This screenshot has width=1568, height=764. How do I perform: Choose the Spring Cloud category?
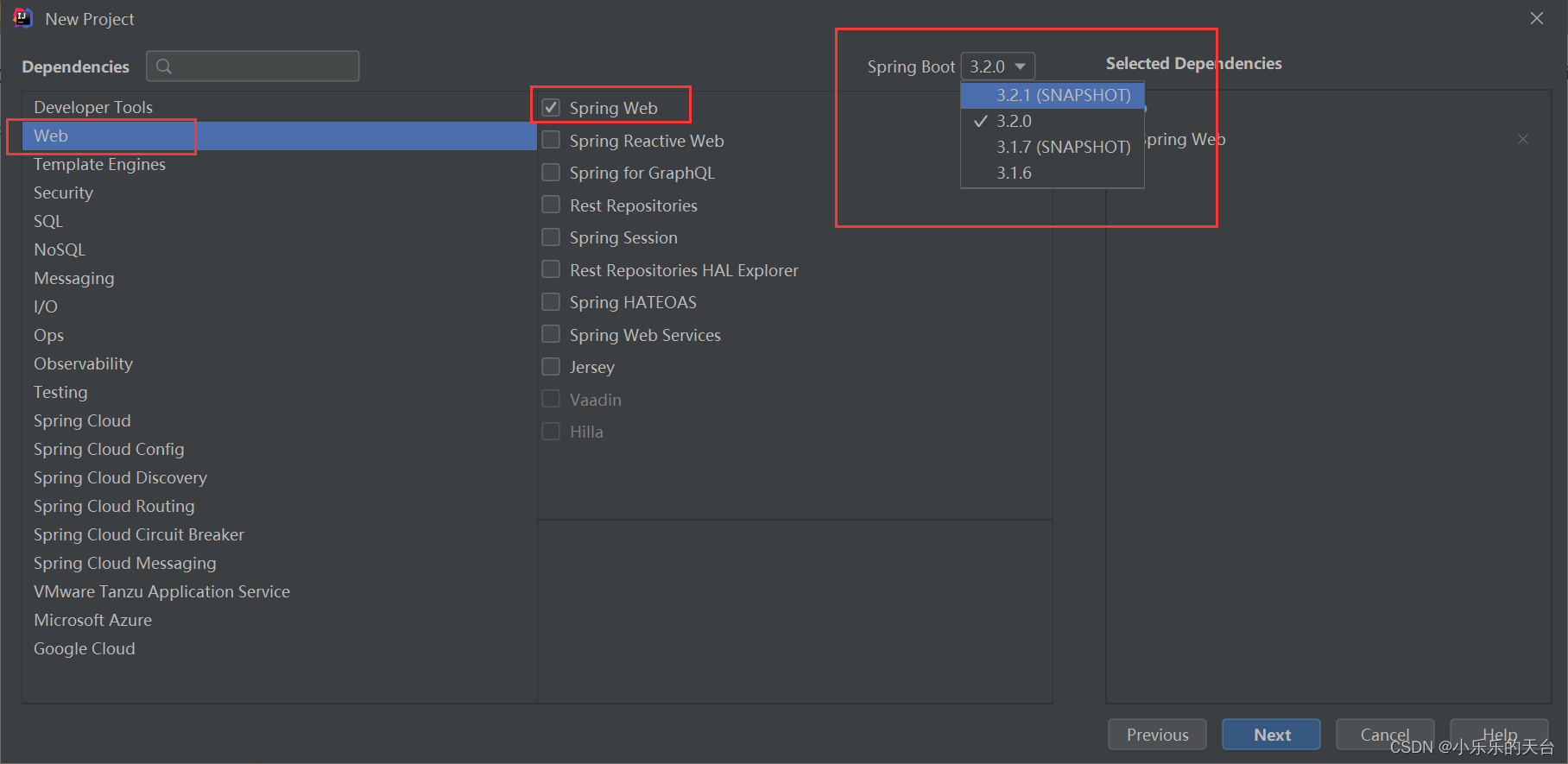[x=279, y=420]
